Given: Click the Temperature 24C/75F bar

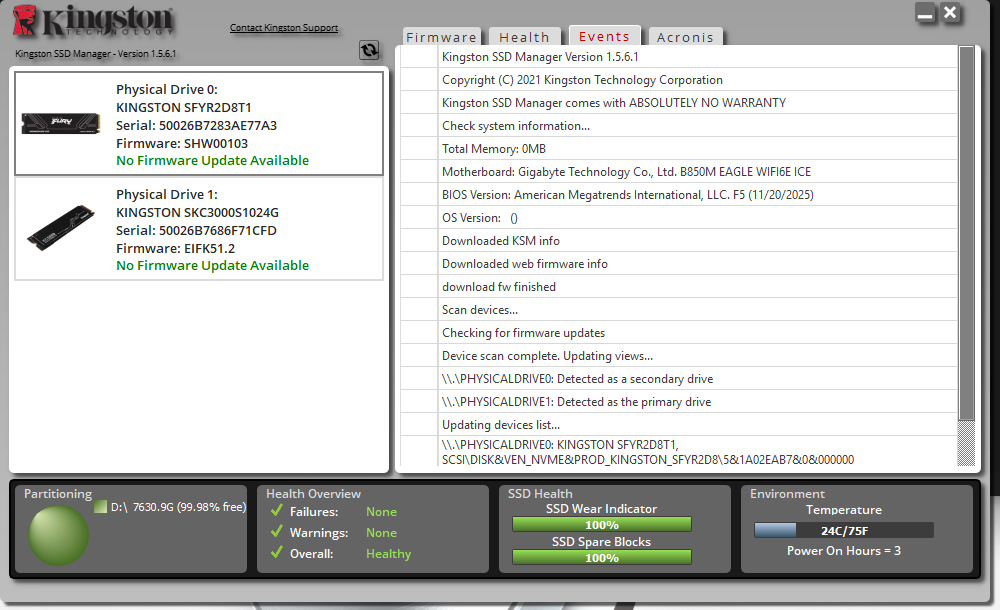Looking at the screenshot, I should click(x=844, y=530).
